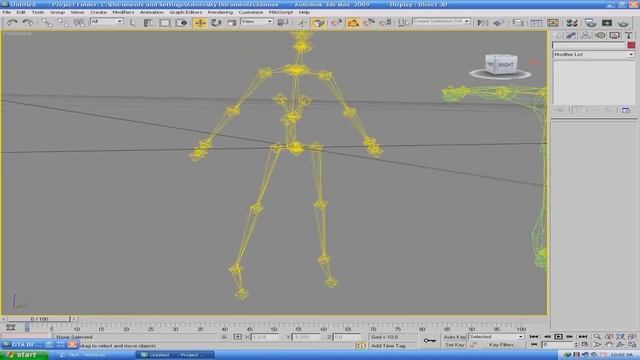Click the Use Pivot Point Center icon

click(282, 22)
